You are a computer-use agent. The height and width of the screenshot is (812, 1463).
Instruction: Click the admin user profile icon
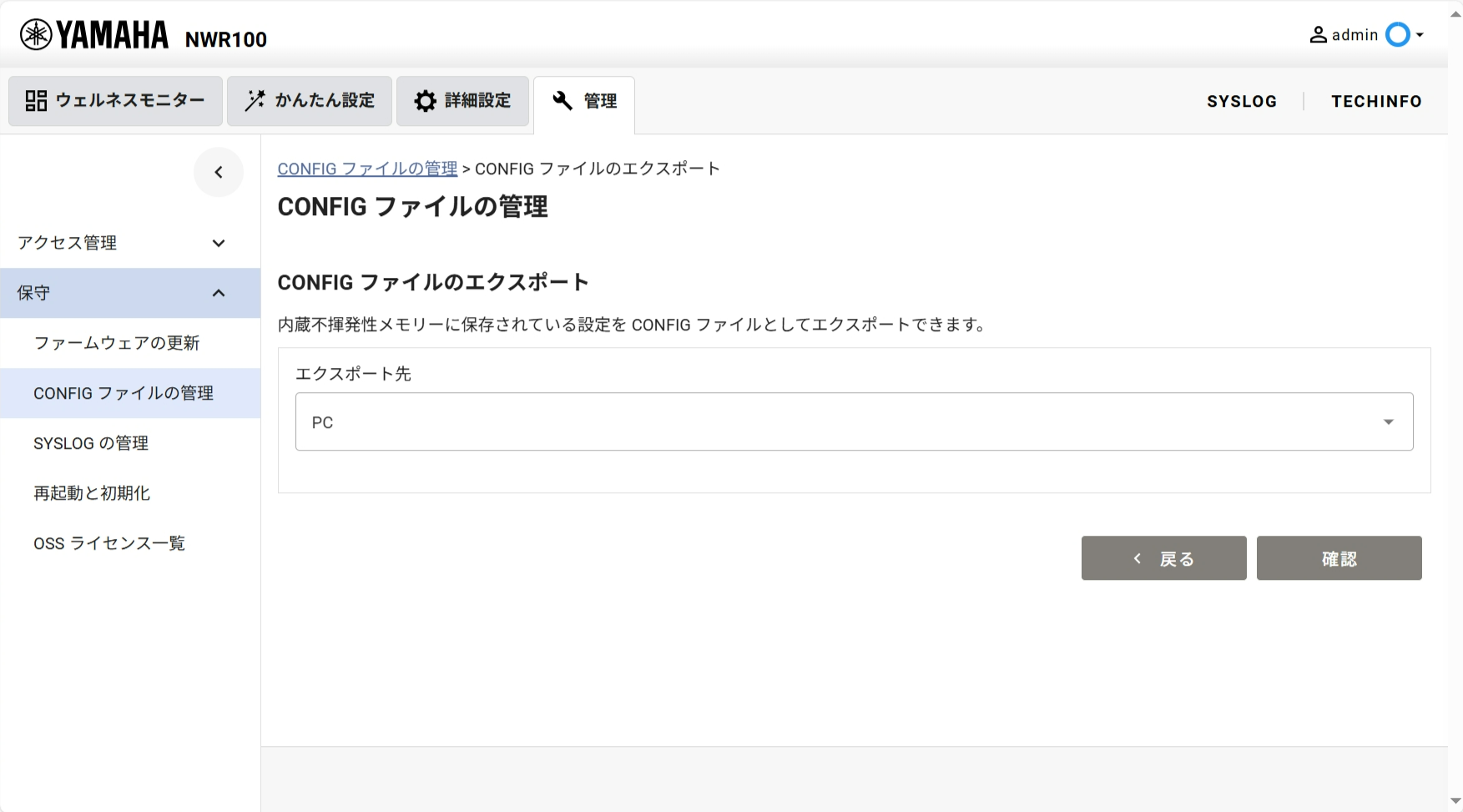[x=1318, y=35]
